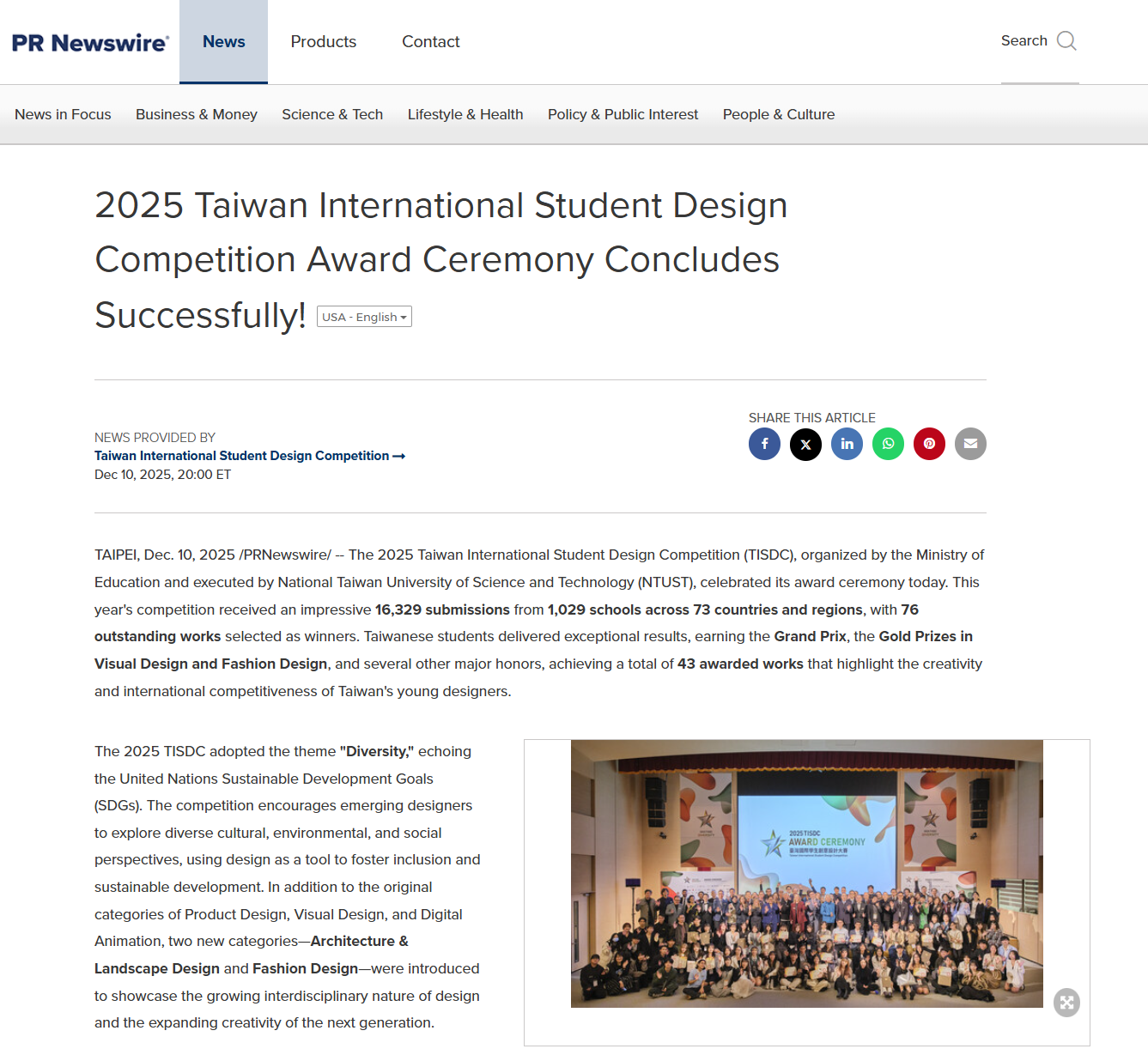Viewport: 1148px width, 1061px height.
Task: Switch to the Products menu
Action: (323, 41)
